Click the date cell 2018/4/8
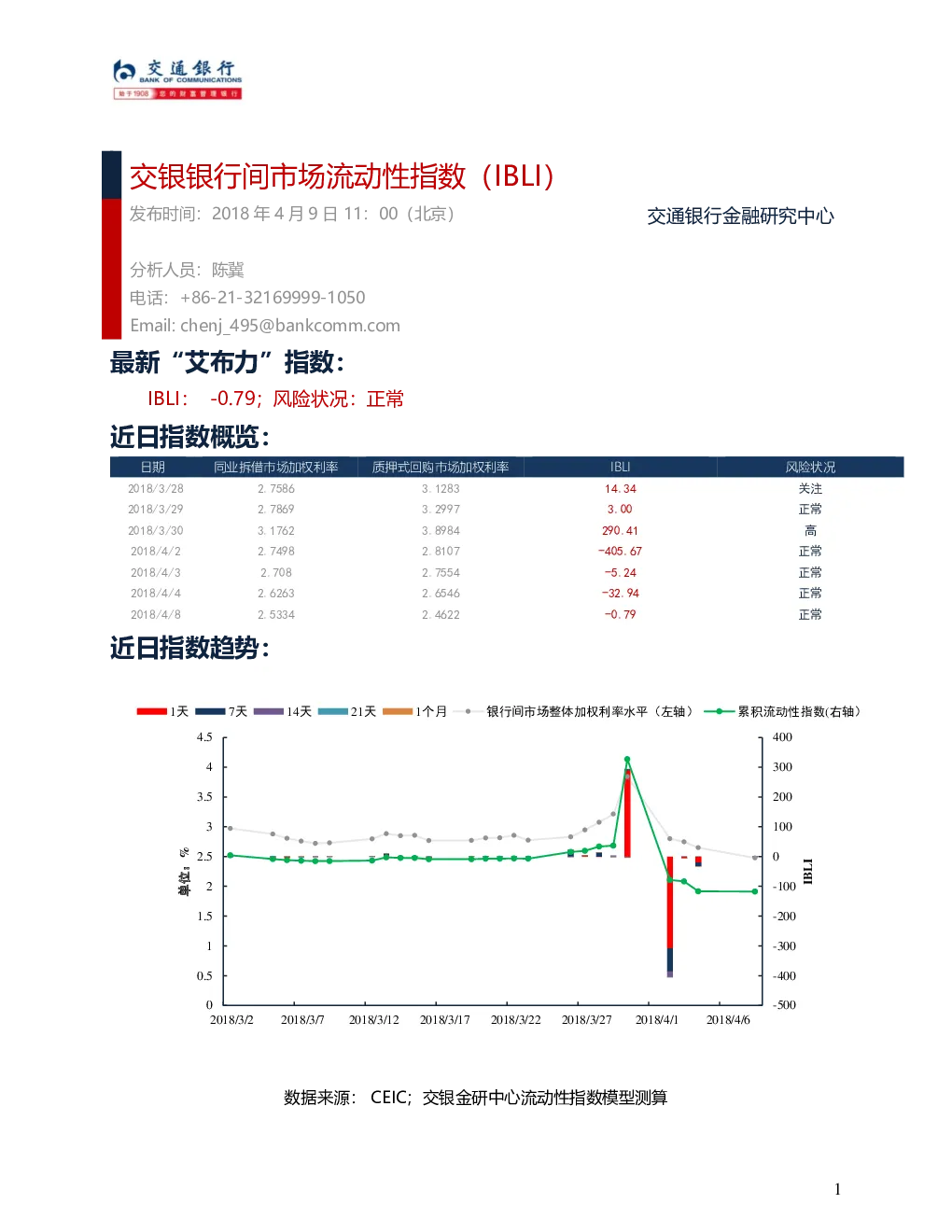The width and height of the screenshot is (952, 1232). pyautogui.click(x=156, y=614)
